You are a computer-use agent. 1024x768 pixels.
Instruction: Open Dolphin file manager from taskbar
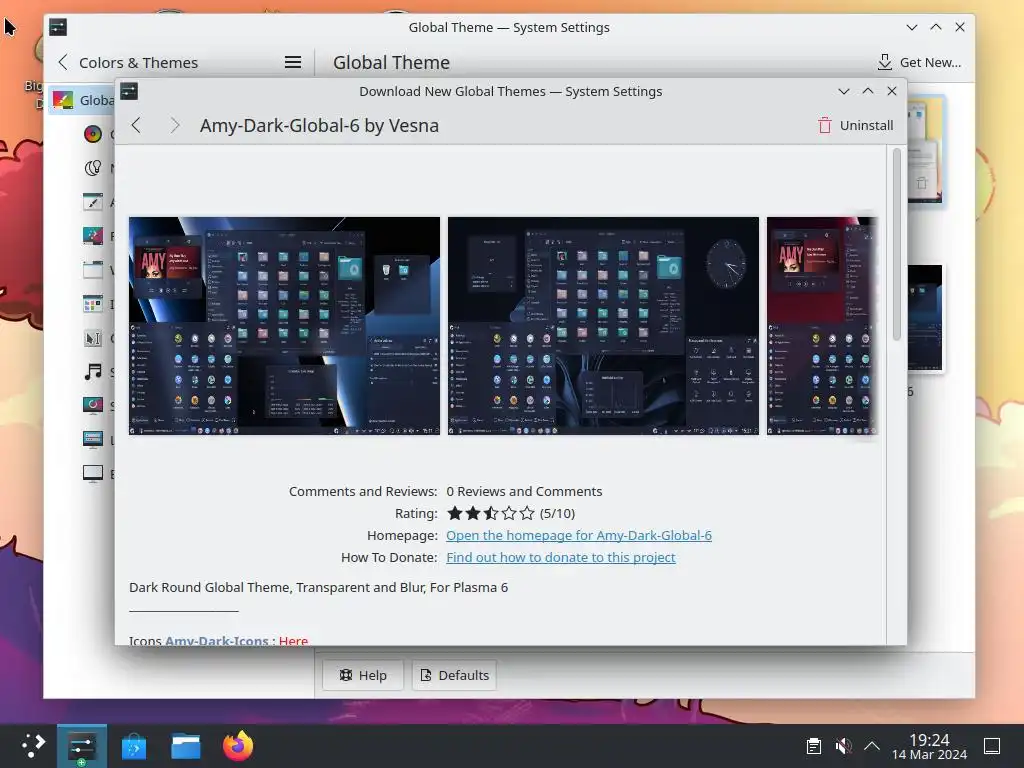click(x=185, y=746)
